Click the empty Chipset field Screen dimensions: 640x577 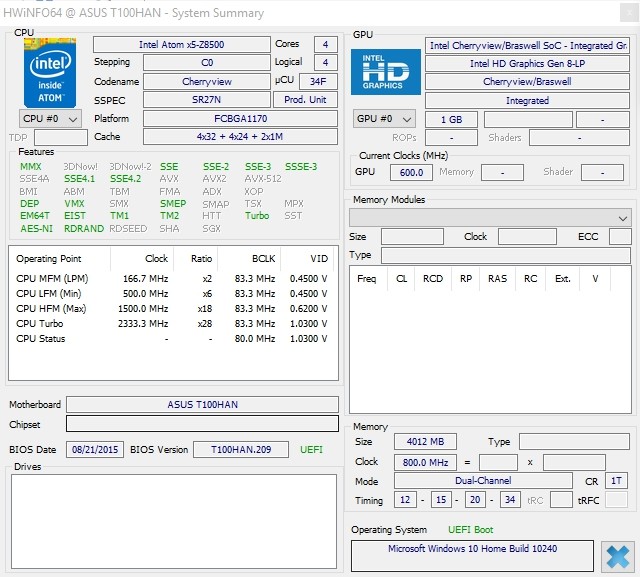(x=202, y=424)
